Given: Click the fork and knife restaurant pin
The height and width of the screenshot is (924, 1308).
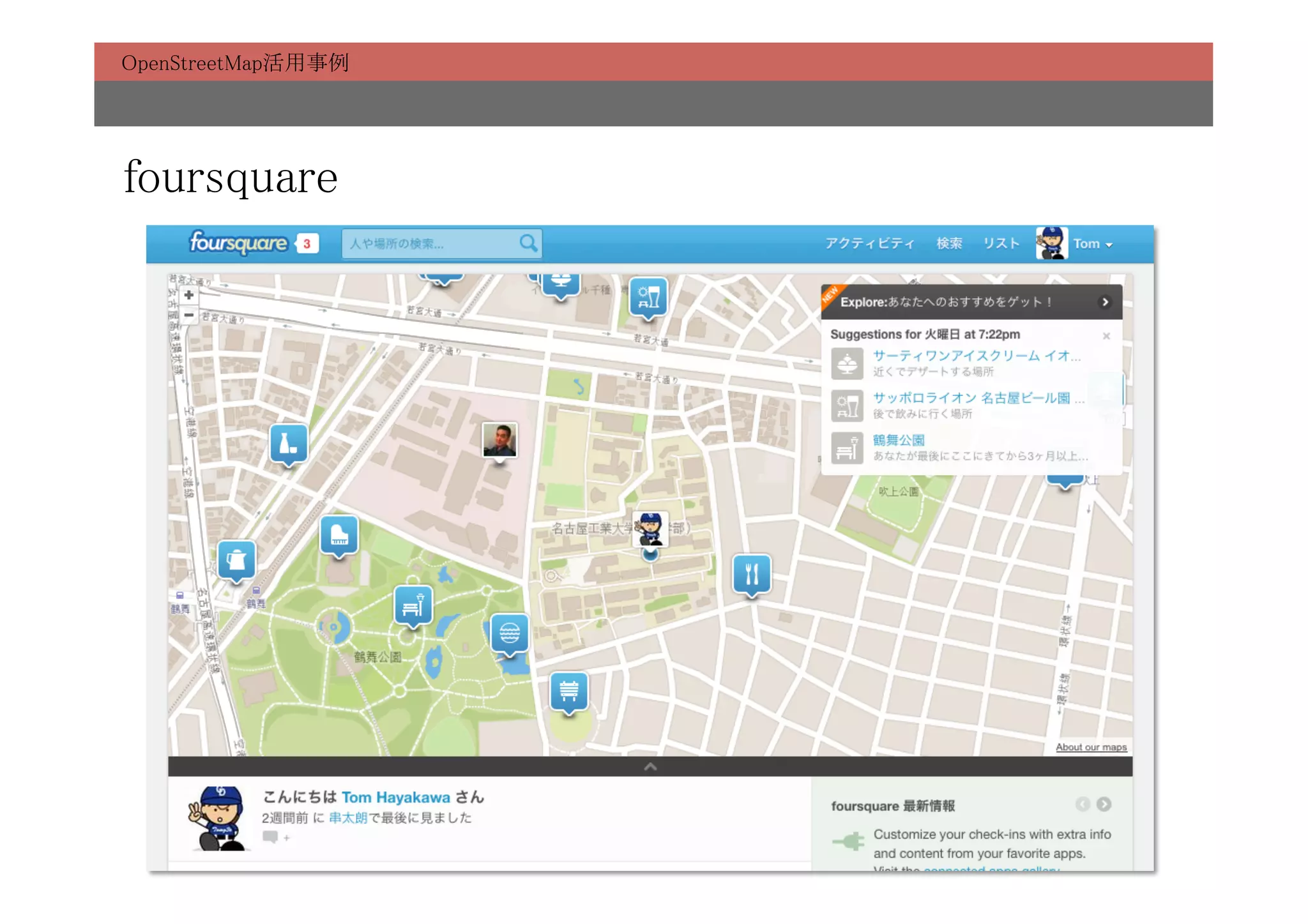Looking at the screenshot, I should (752, 576).
